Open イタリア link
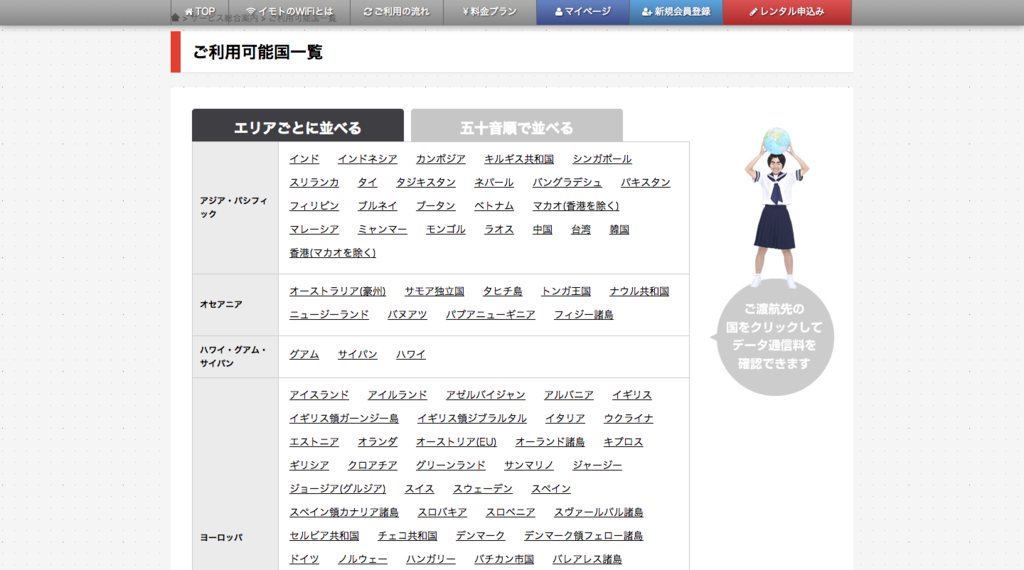This screenshot has width=1024, height=570. pos(565,419)
